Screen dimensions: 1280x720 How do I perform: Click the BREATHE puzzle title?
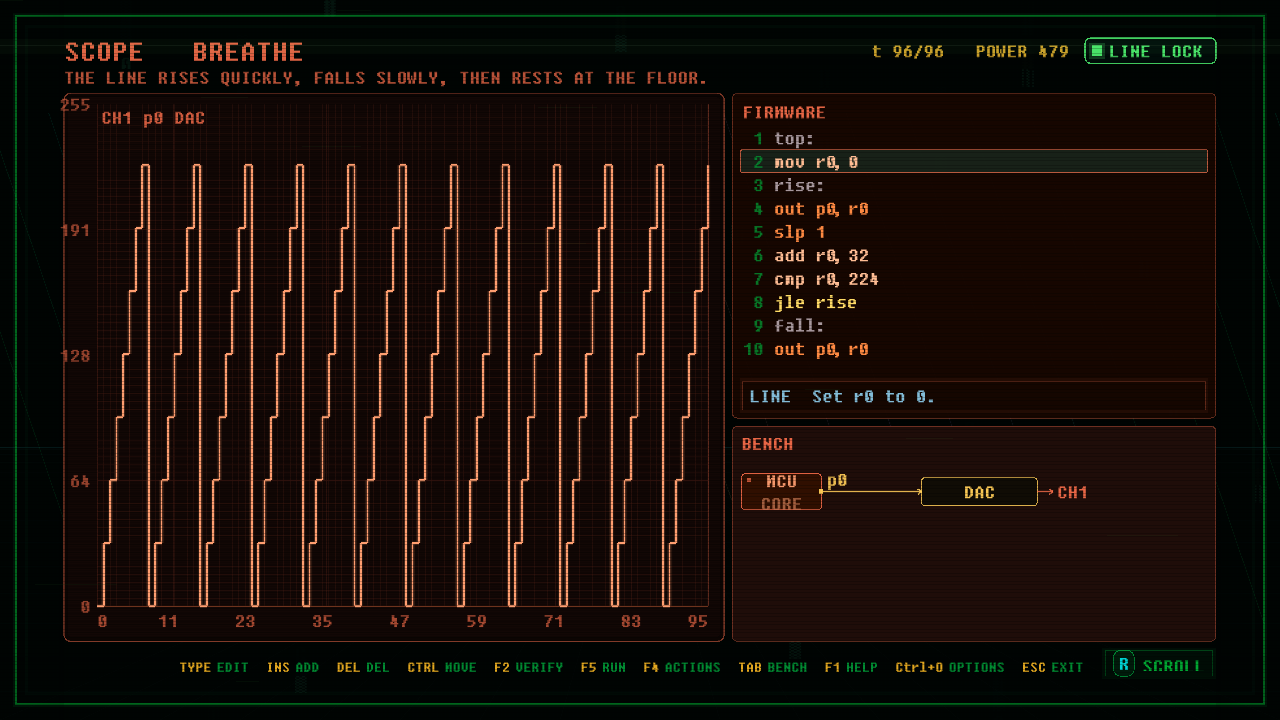tap(248, 52)
